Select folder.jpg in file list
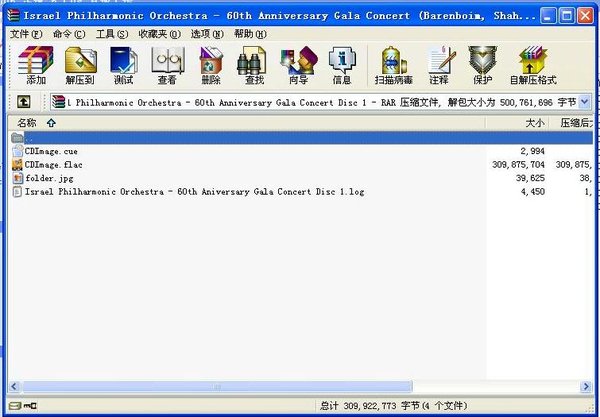Image resolution: width=600 pixels, height=417 pixels. tap(49, 178)
